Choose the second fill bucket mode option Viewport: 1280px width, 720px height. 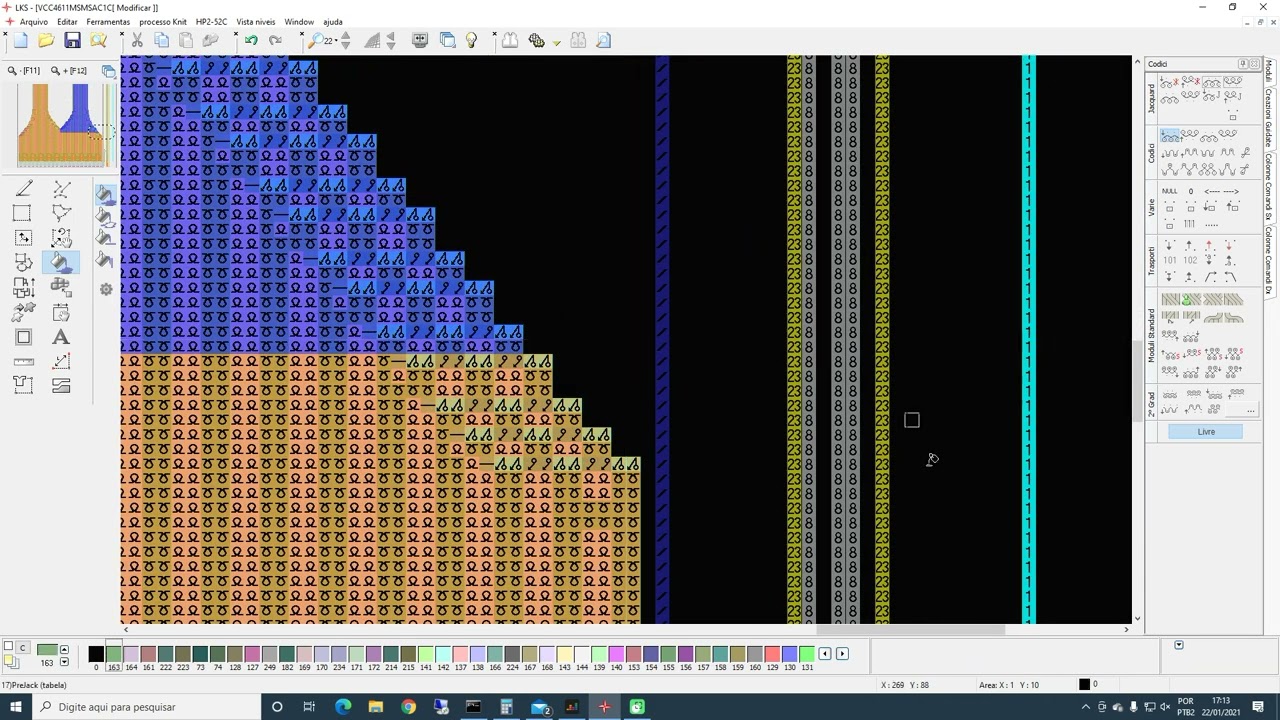point(106,216)
